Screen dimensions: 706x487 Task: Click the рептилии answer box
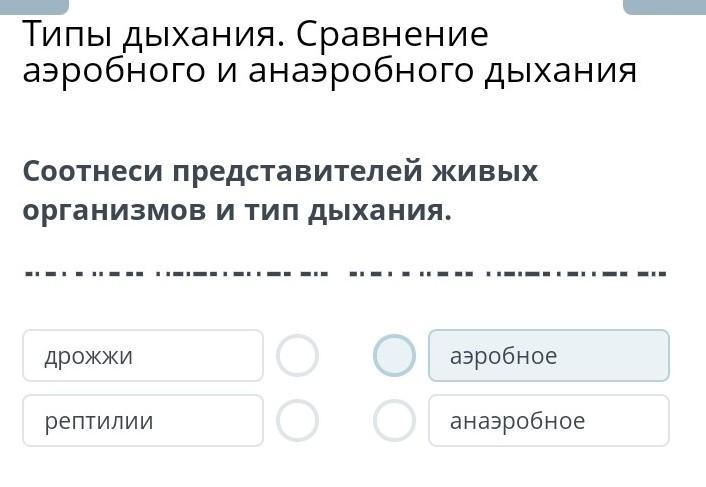pos(143,421)
